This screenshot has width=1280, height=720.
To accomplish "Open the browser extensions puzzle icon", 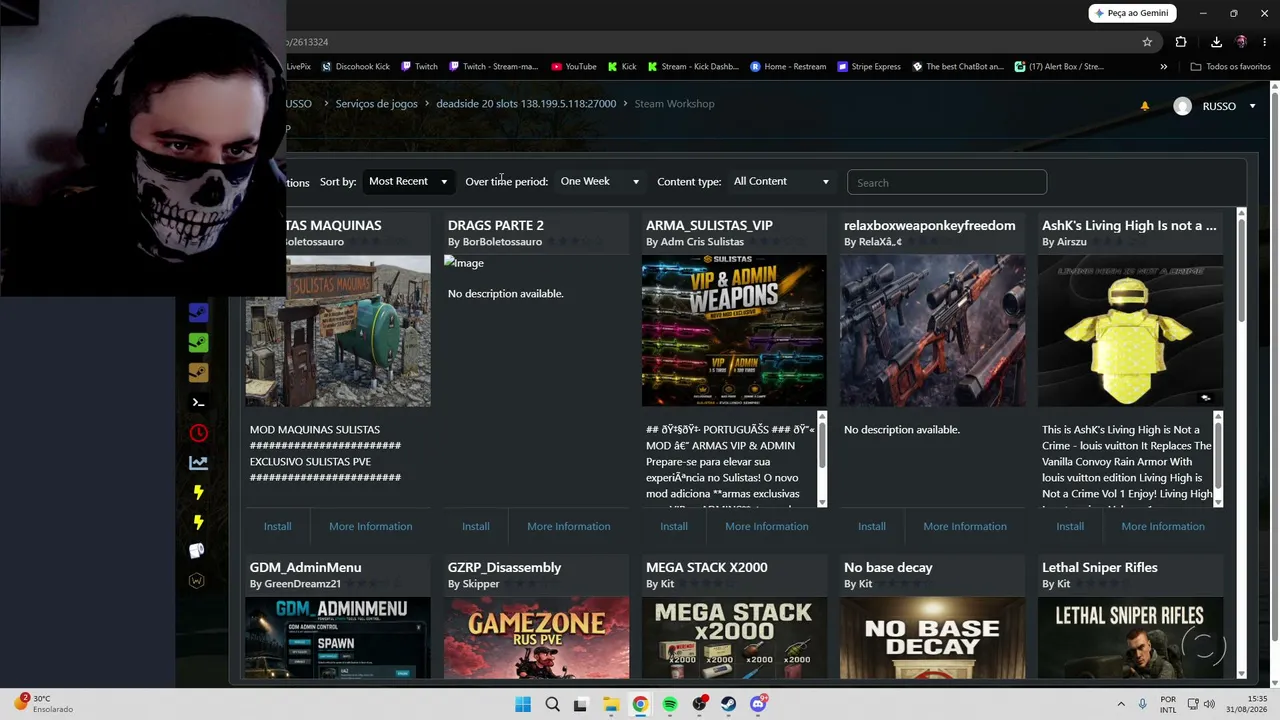I will 1181,42.
